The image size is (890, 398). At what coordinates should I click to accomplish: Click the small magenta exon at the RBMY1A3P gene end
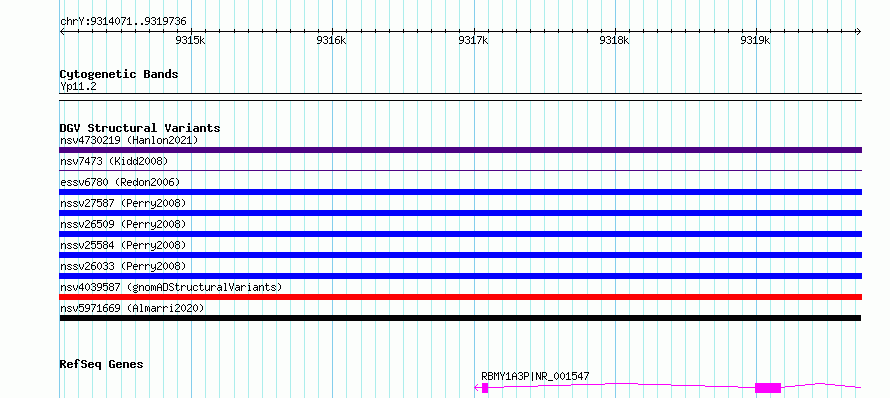coord(485,388)
